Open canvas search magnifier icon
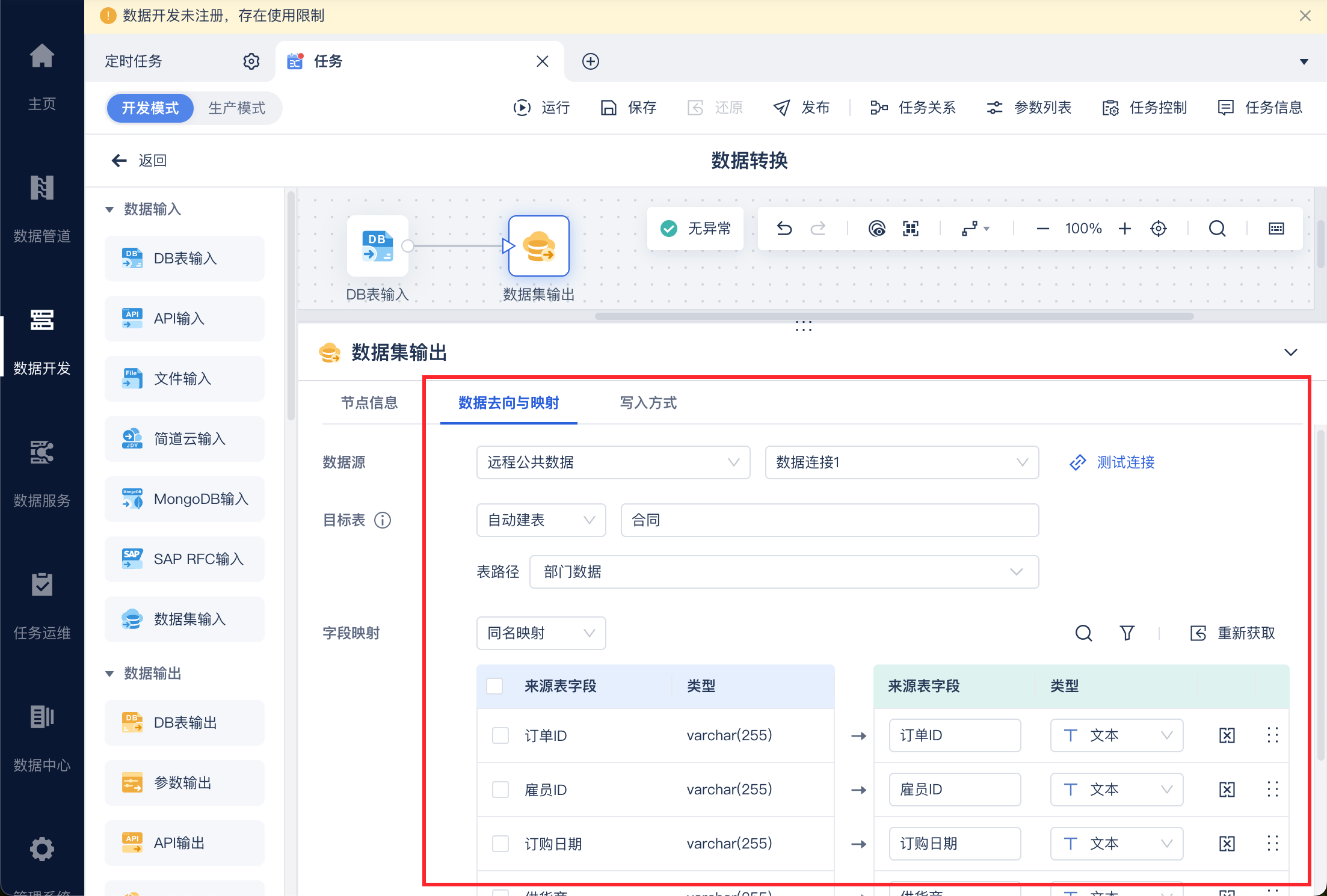This screenshot has width=1327, height=896. coord(1217,229)
